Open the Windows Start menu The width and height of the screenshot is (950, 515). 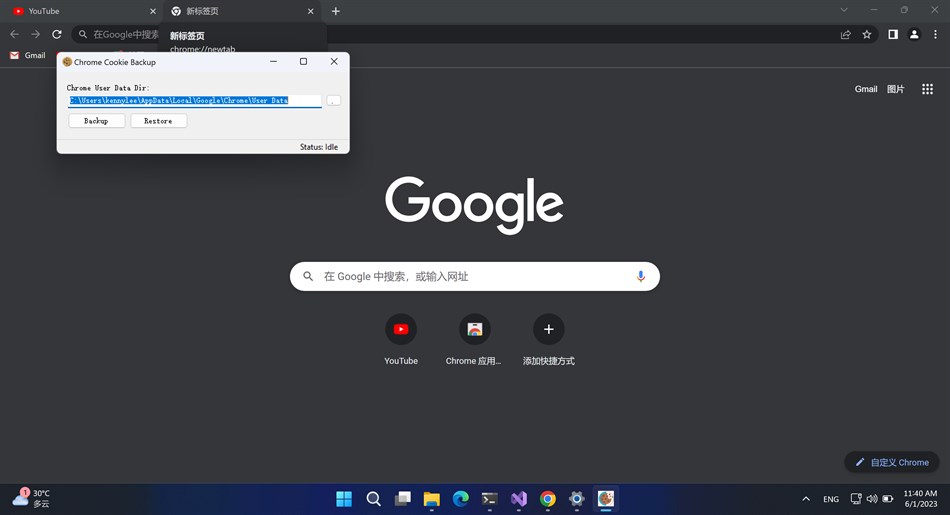point(344,499)
